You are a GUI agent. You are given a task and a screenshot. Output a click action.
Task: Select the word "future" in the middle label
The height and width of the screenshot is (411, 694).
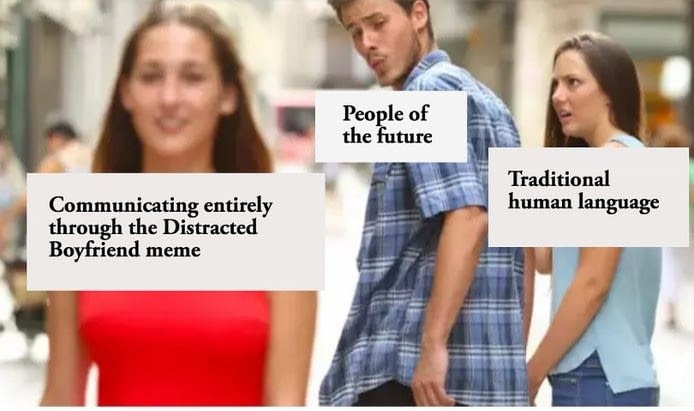pos(404,136)
